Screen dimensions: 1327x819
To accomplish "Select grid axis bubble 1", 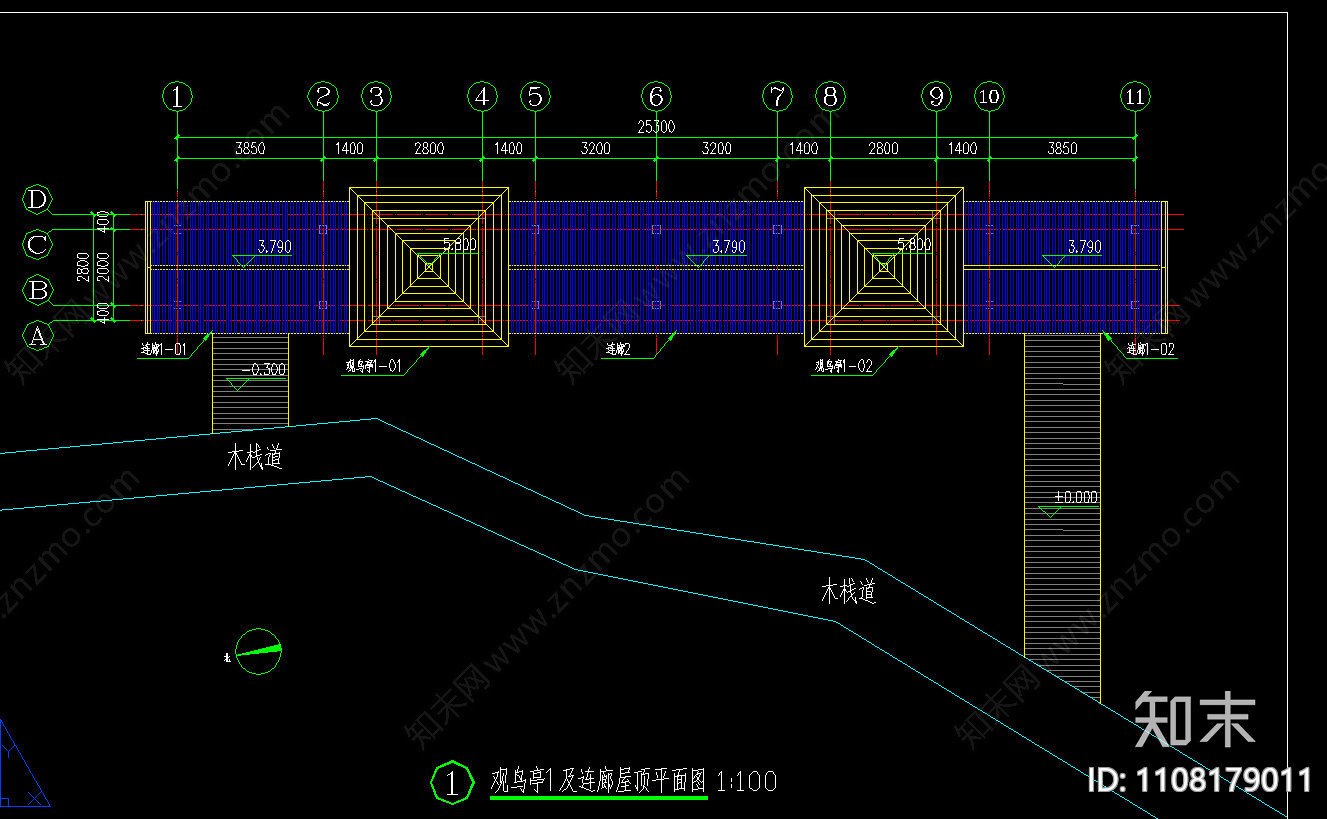I will pyautogui.click(x=177, y=97).
